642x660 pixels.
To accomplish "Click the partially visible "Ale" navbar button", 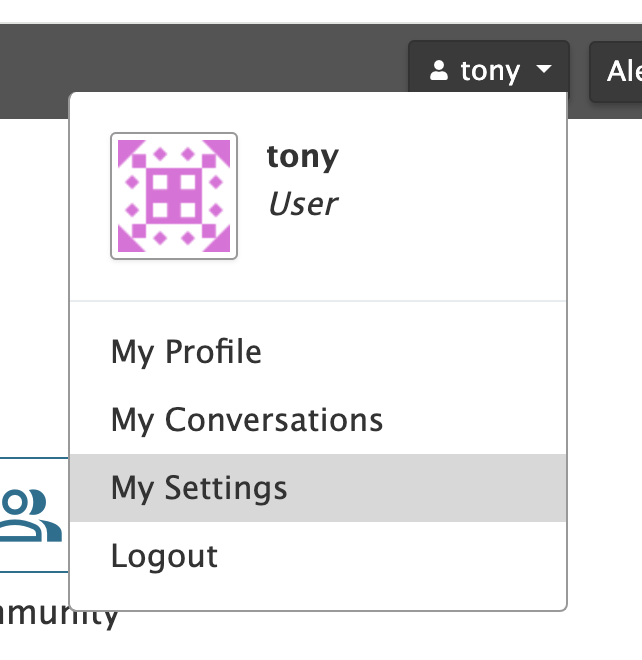I will (620, 71).
